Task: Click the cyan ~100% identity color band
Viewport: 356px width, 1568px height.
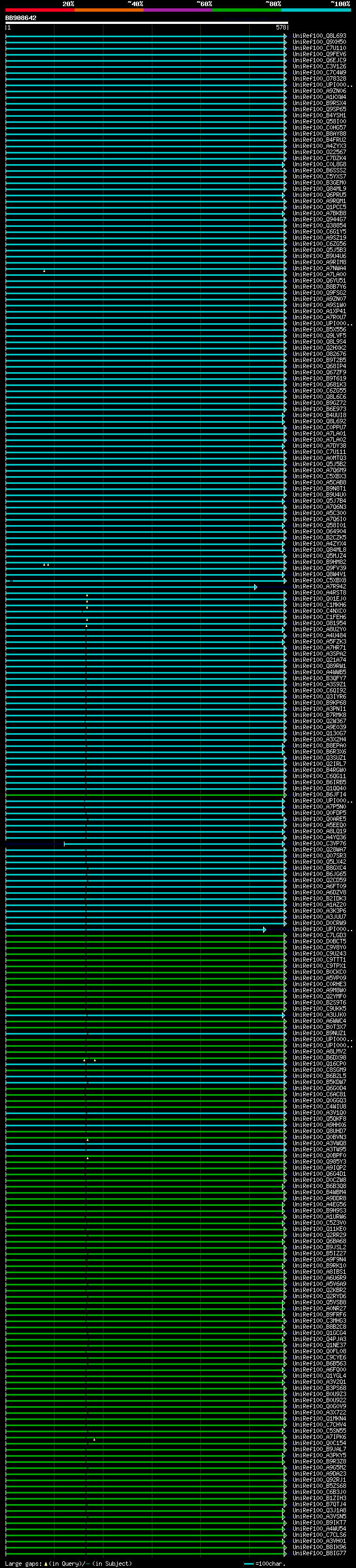Action: (317, 11)
